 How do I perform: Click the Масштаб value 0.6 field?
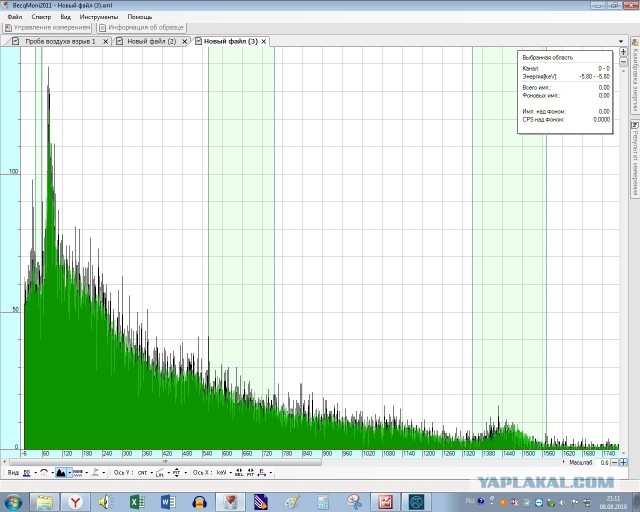point(604,463)
